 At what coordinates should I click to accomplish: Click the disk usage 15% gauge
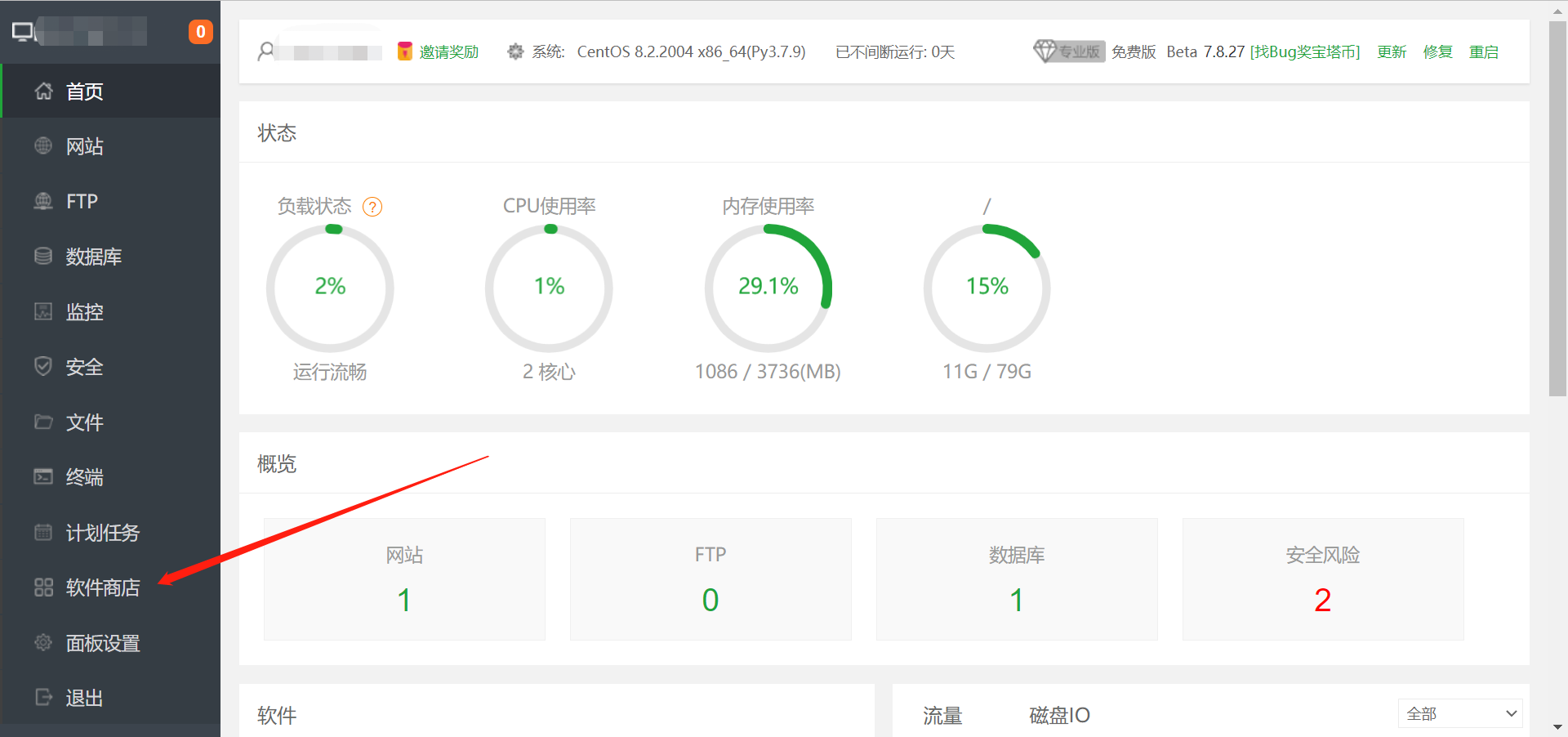click(x=987, y=288)
